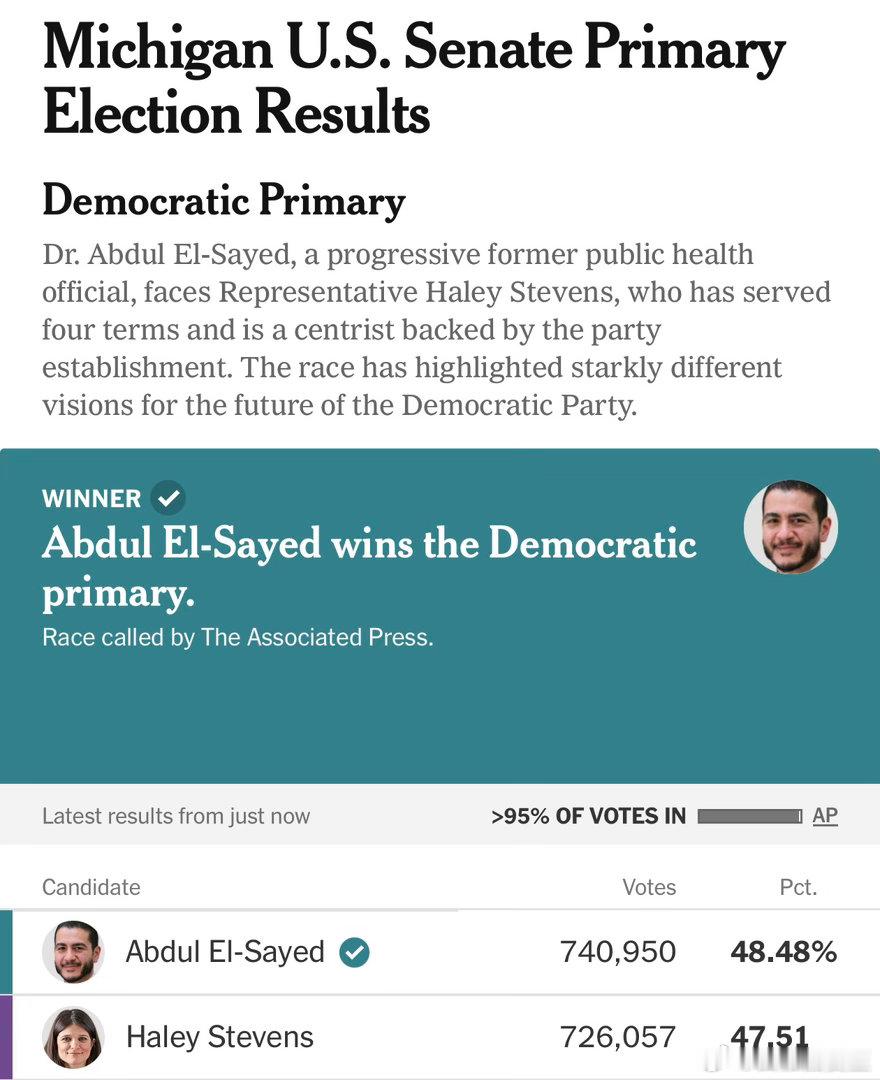
Task: Click the Pct. column header
Action: point(798,887)
